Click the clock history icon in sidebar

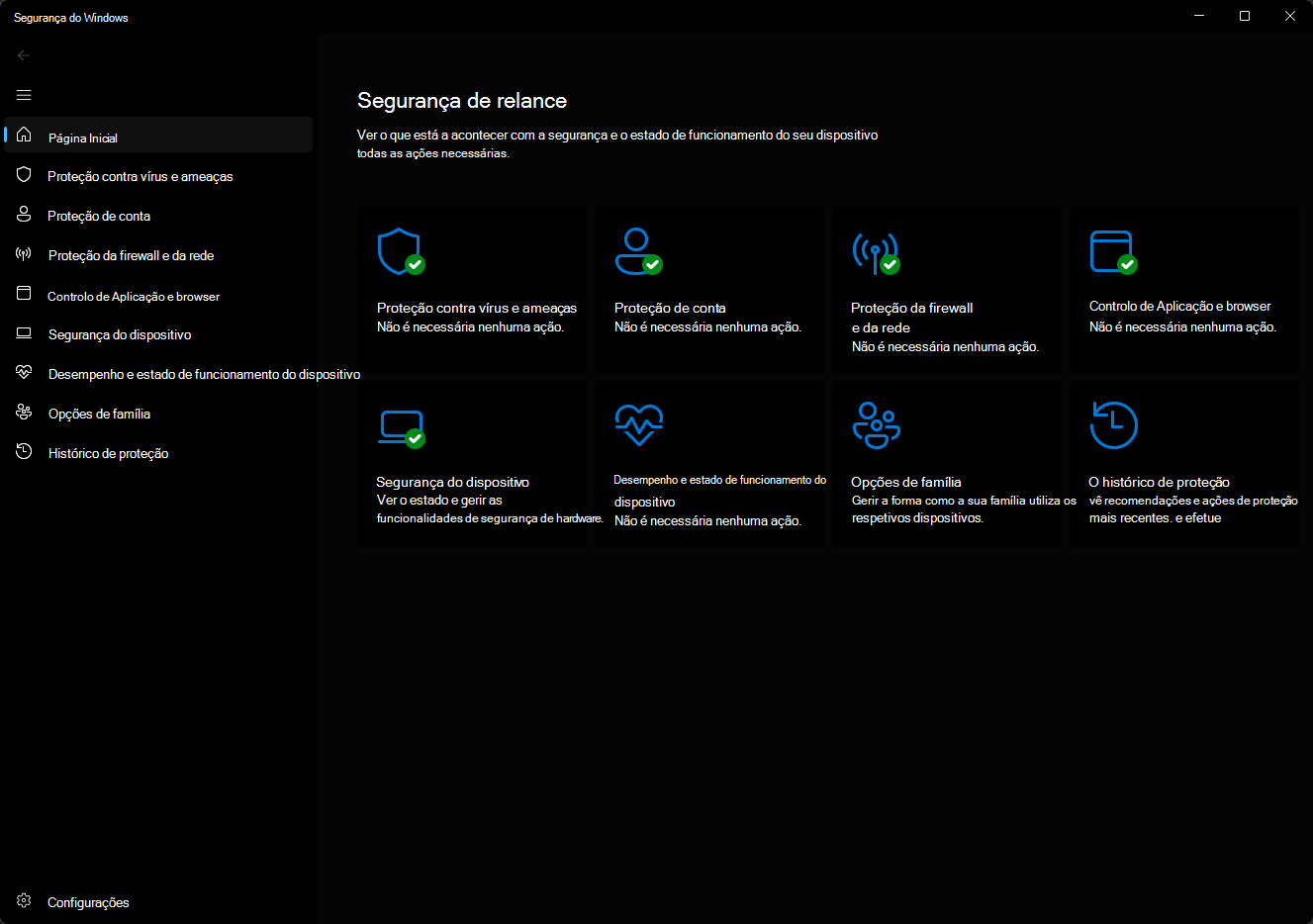pyautogui.click(x=24, y=451)
